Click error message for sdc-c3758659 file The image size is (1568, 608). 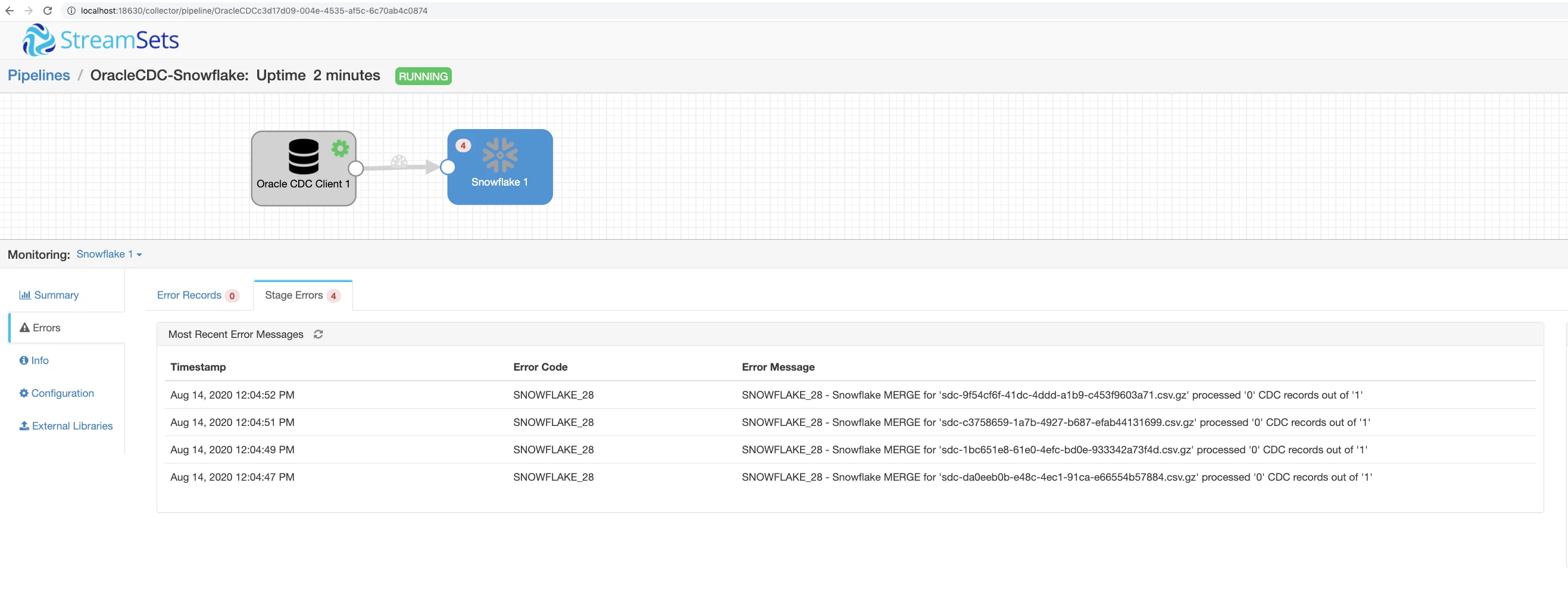pos(1056,422)
